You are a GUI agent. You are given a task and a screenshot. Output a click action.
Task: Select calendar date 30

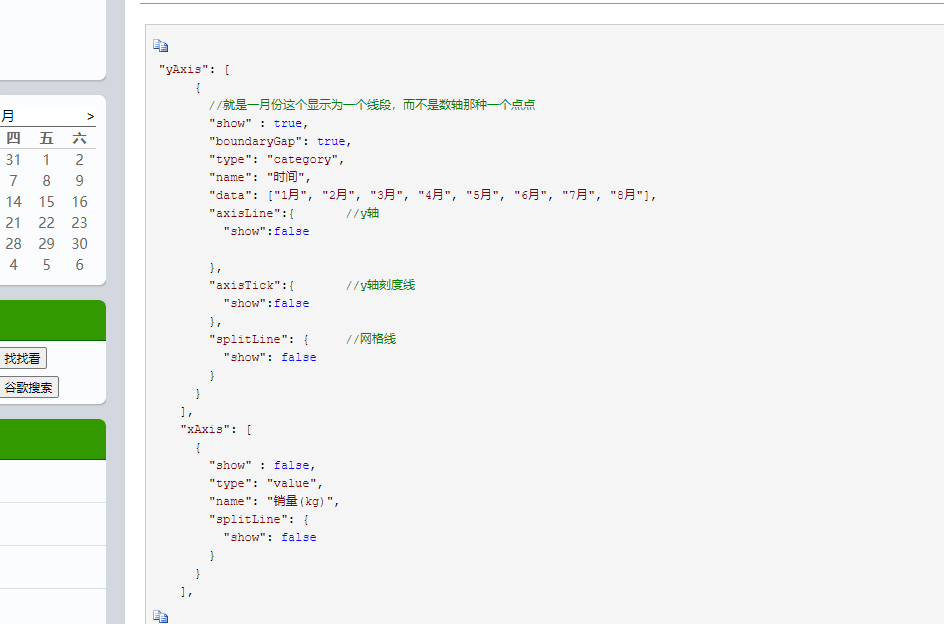point(79,244)
